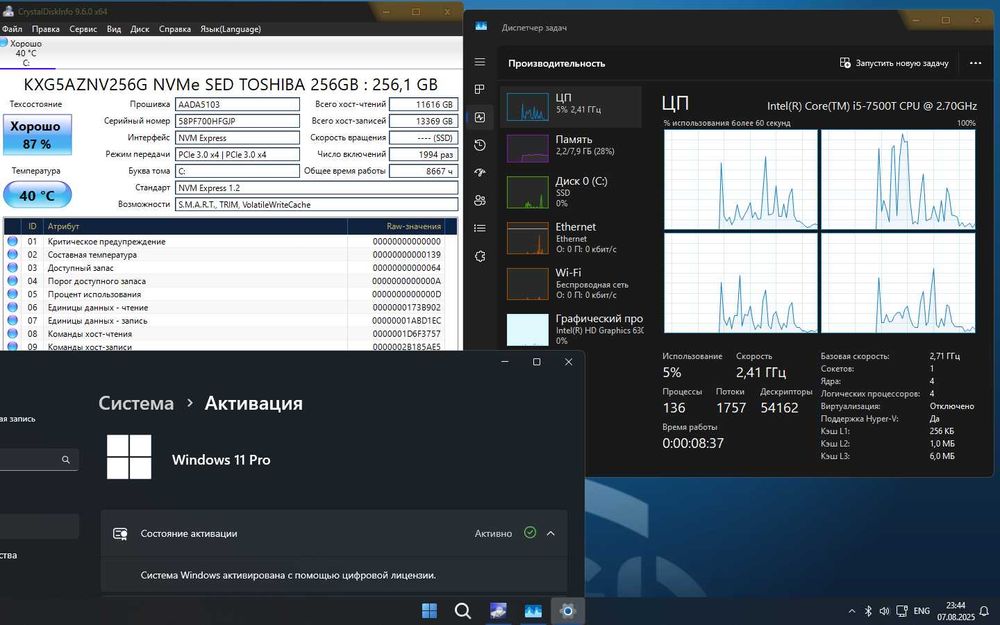Open the Вид menu in CrystalDiskInfo
Screen dimensions: 1000x625
(114, 29)
